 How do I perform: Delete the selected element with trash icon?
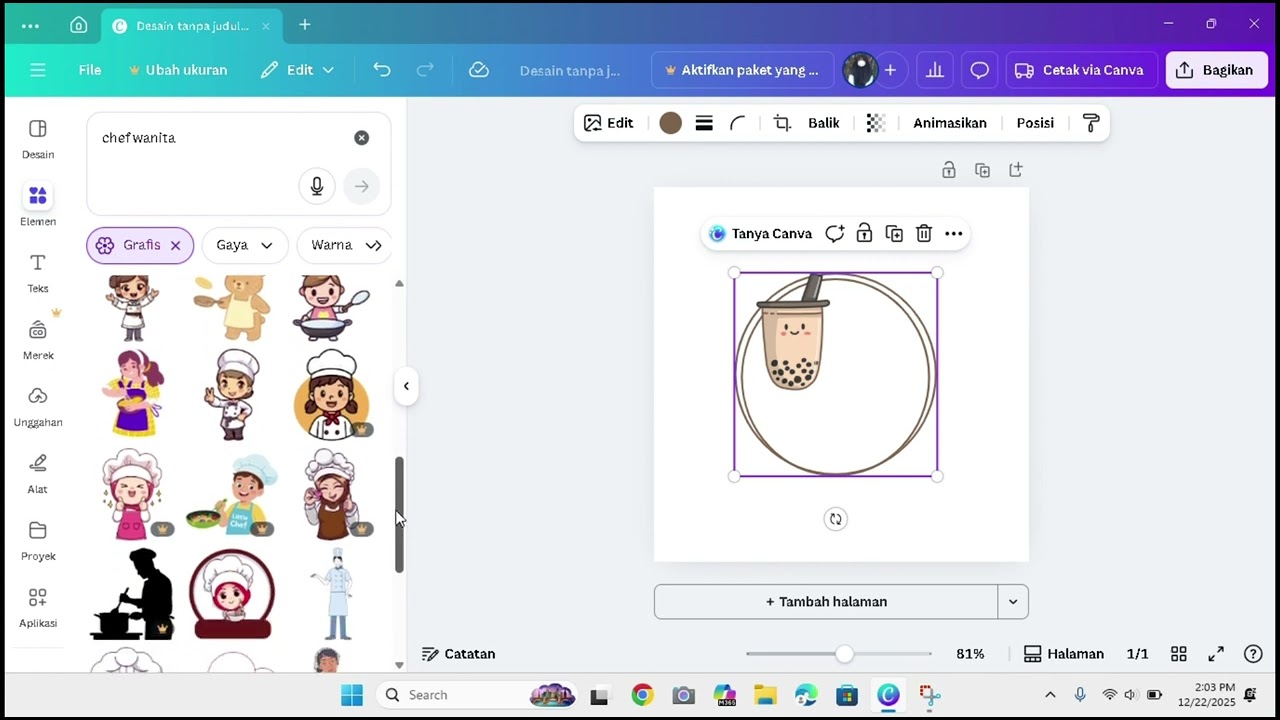(924, 234)
